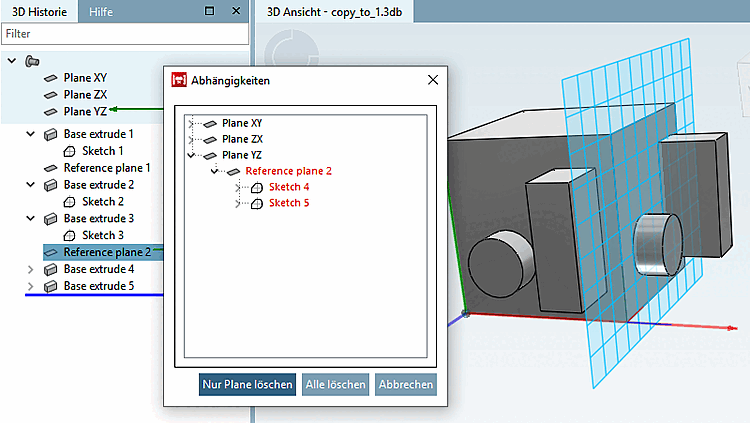The height and width of the screenshot is (423, 750).
Task: Select Plane ZX label in history tree
Action: 85,94
